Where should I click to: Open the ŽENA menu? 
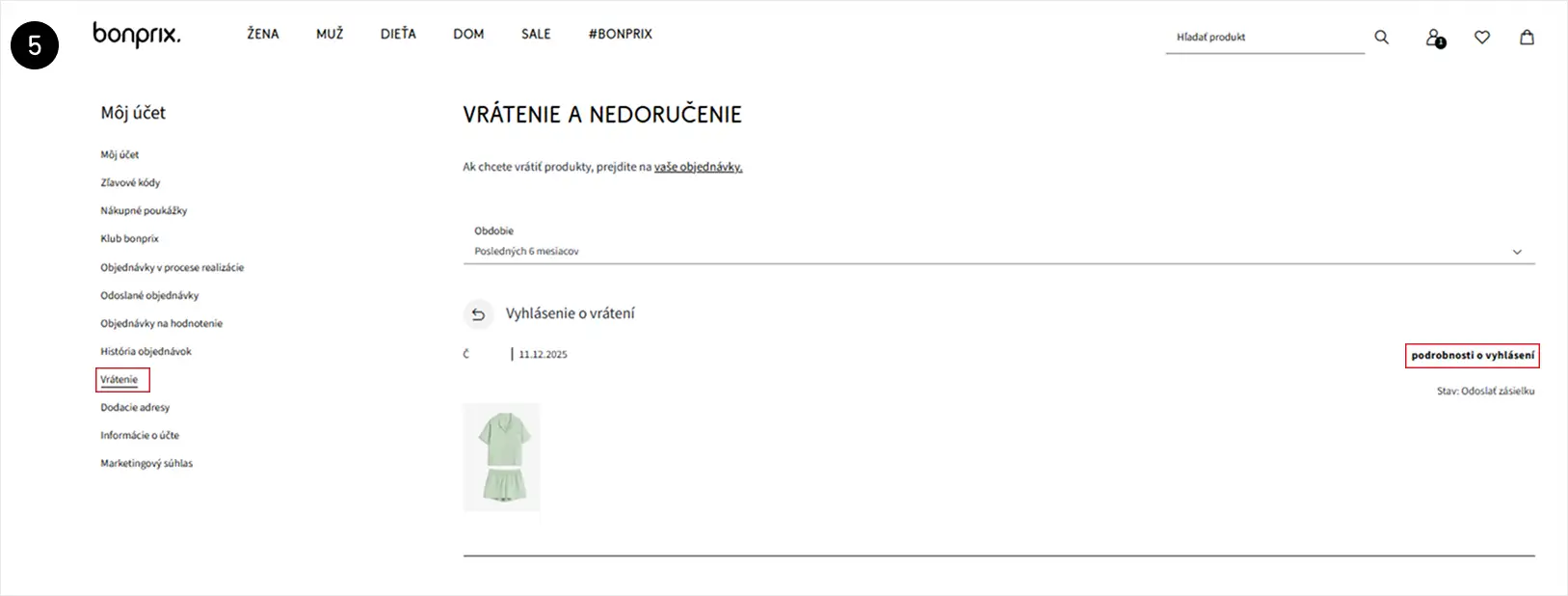pyautogui.click(x=262, y=34)
